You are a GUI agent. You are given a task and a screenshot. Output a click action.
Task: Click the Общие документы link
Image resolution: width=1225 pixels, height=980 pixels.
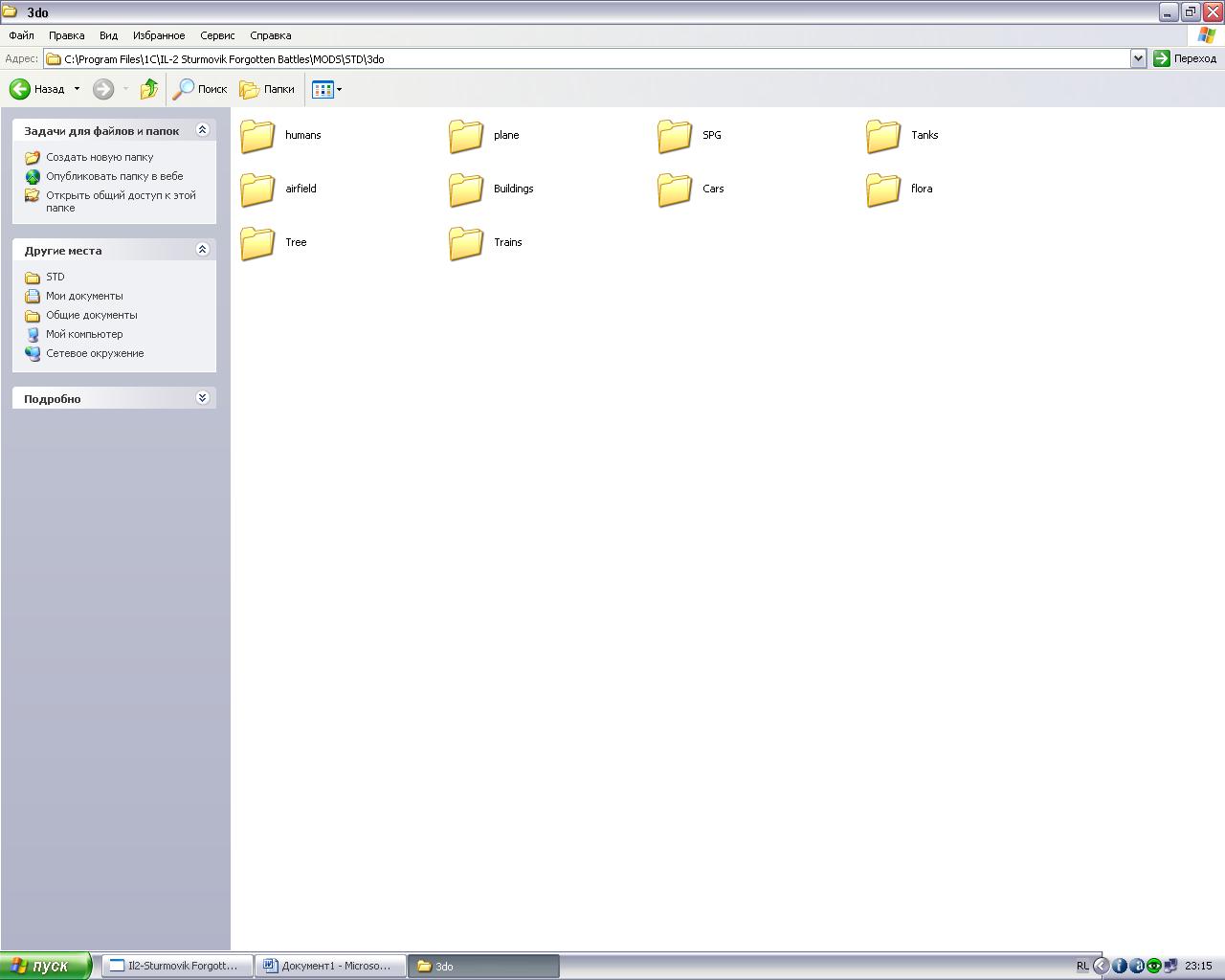tap(92, 315)
